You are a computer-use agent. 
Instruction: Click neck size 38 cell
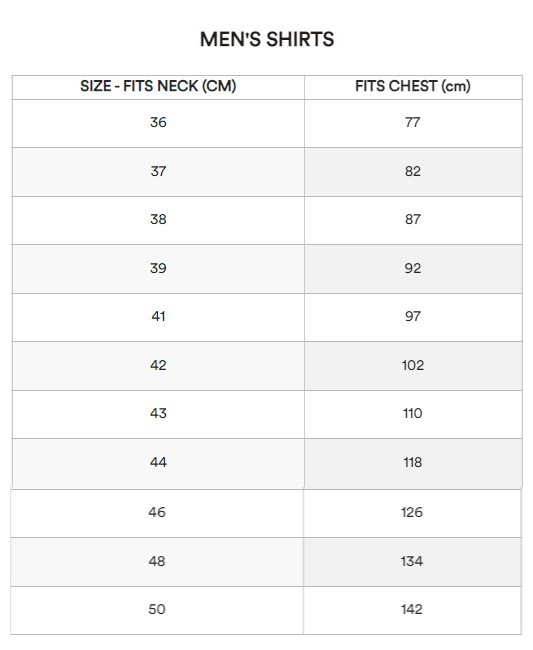(158, 220)
